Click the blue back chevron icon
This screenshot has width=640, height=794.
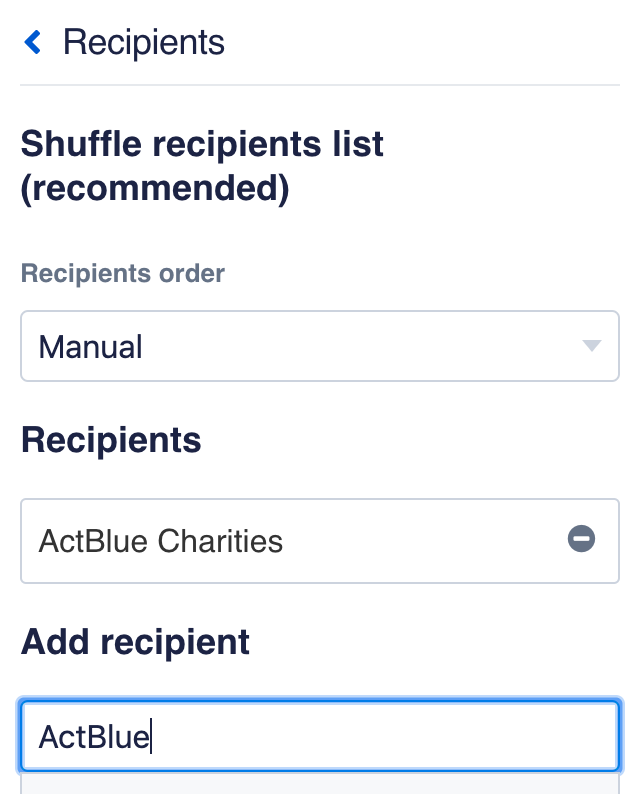(34, 42)
